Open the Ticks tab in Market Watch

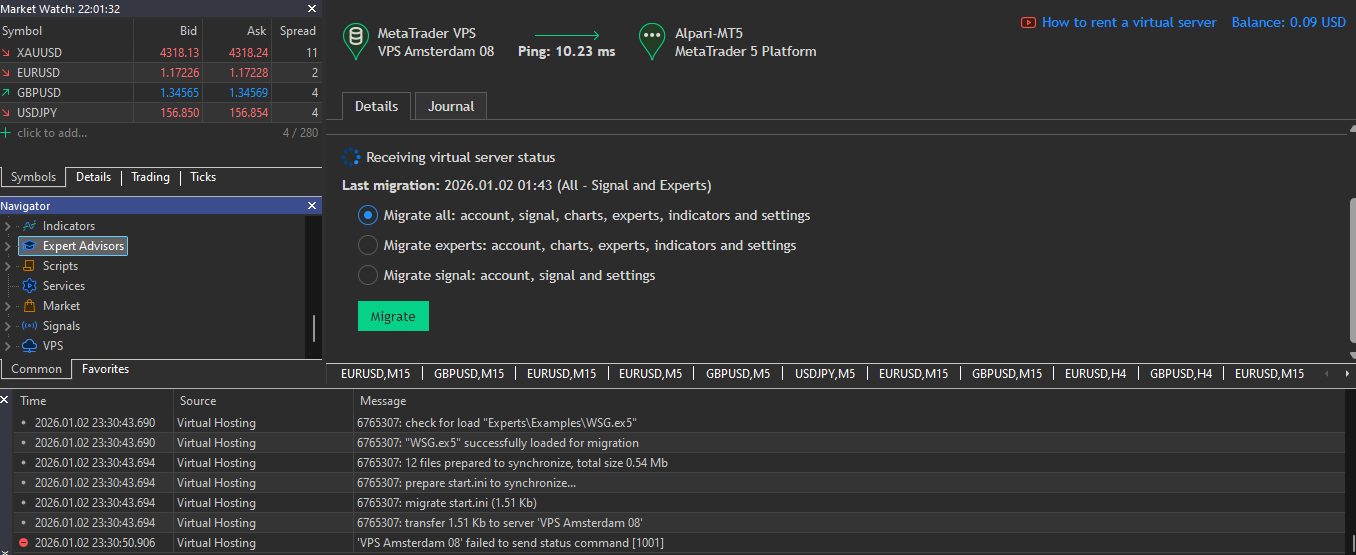(203, 177)
